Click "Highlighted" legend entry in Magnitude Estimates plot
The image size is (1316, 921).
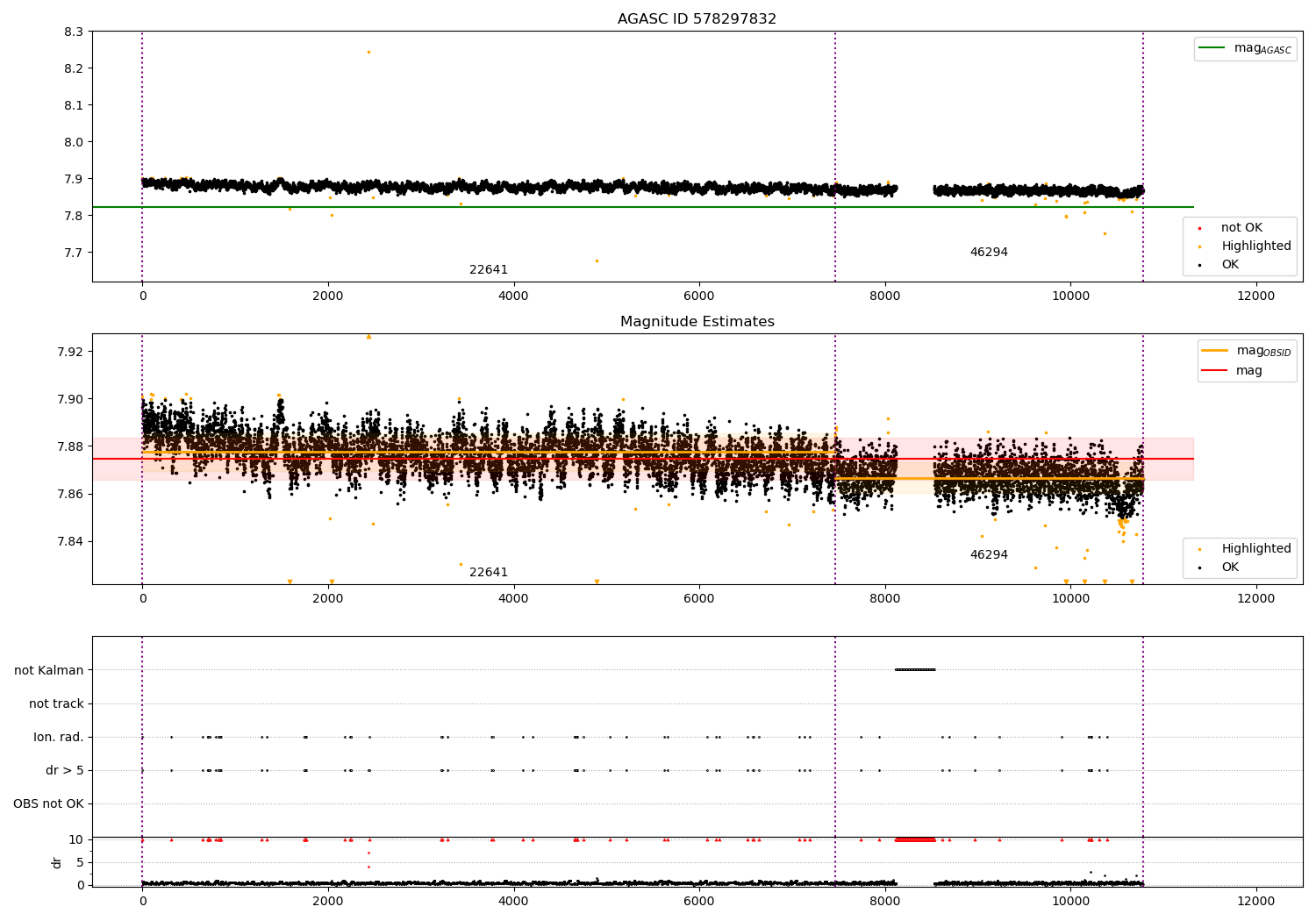coord(1256,548)
